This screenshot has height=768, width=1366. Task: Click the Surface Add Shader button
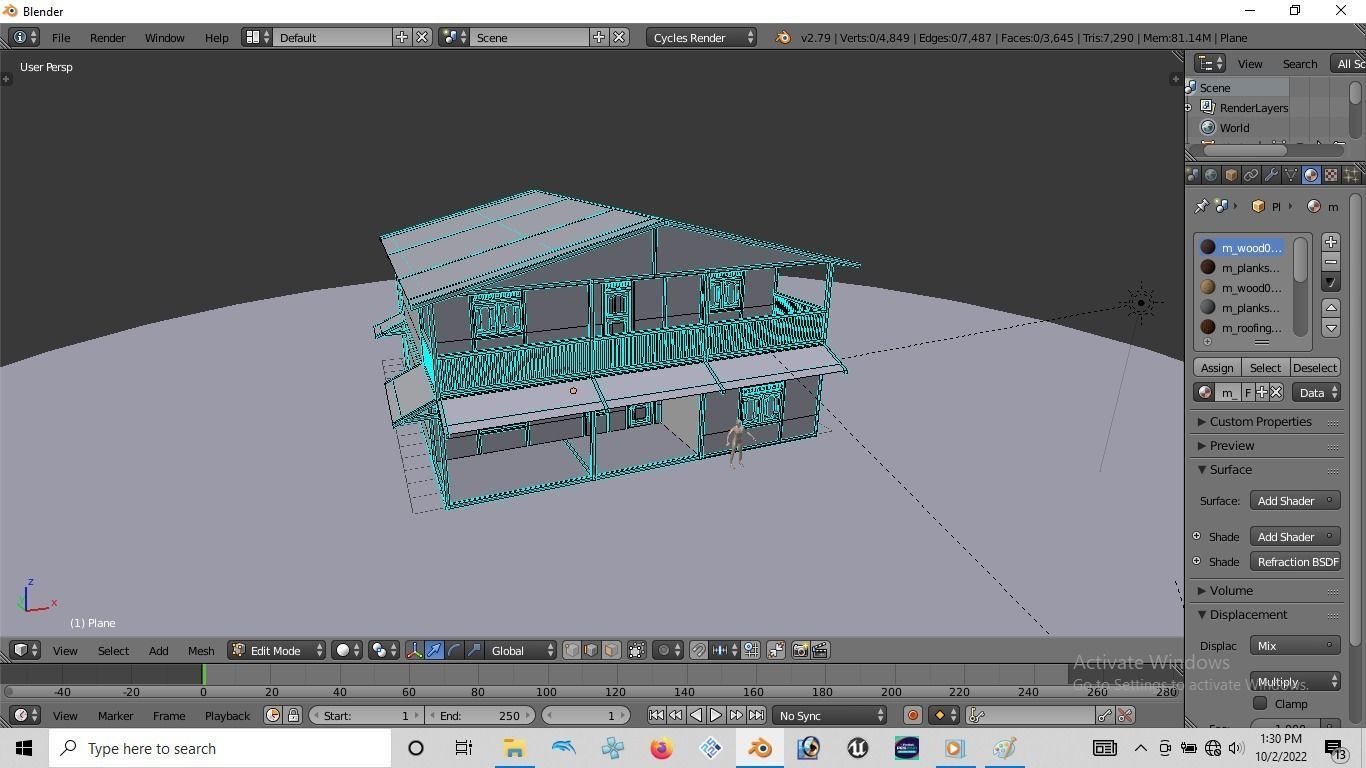click(x=1295, y=501)
